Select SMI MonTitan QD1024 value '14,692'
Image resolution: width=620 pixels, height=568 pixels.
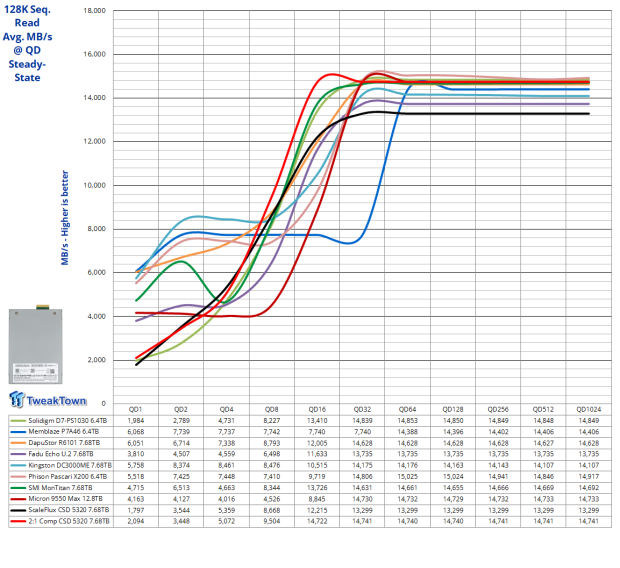click(589, 488)
